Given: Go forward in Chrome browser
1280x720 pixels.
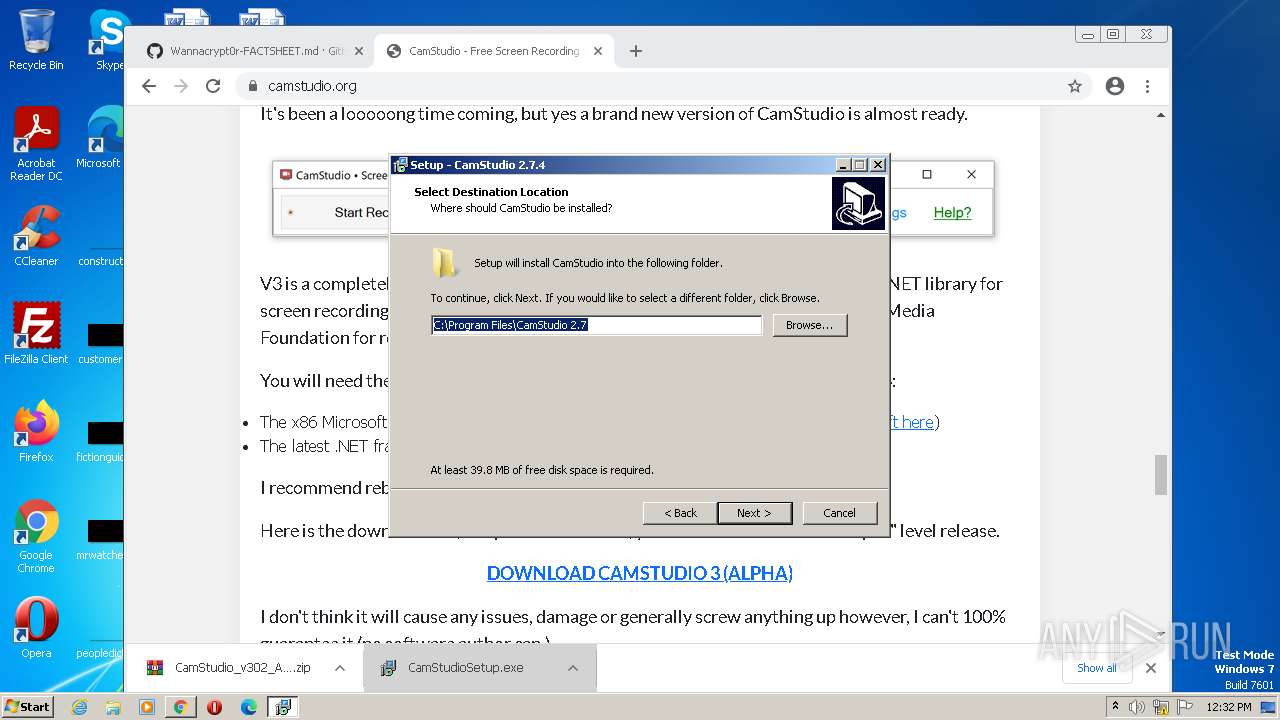Looking at the screenshot, I should tap(181, 86).
